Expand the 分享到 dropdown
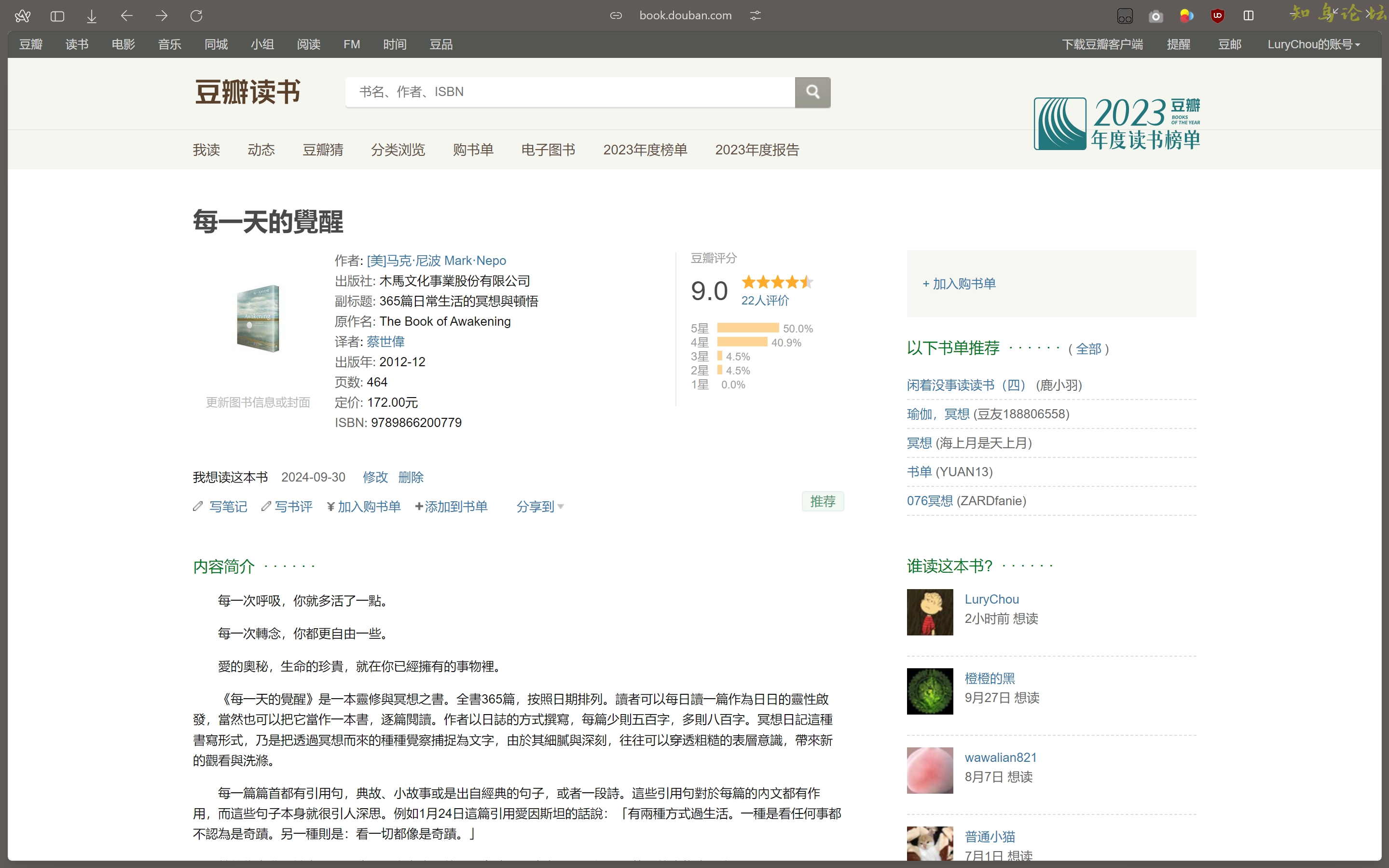1389x868 pixels. (x=539, y=506)
